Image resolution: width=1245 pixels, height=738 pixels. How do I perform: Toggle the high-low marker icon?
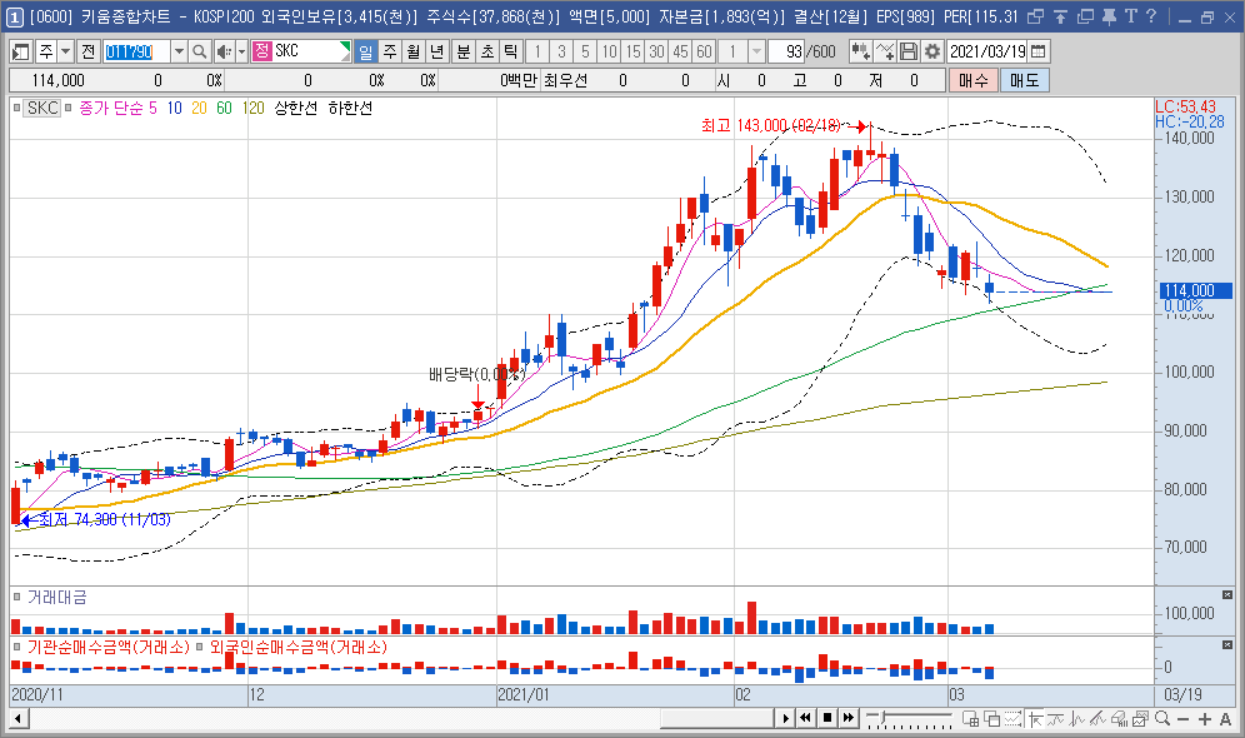[x=1035, y=718]
